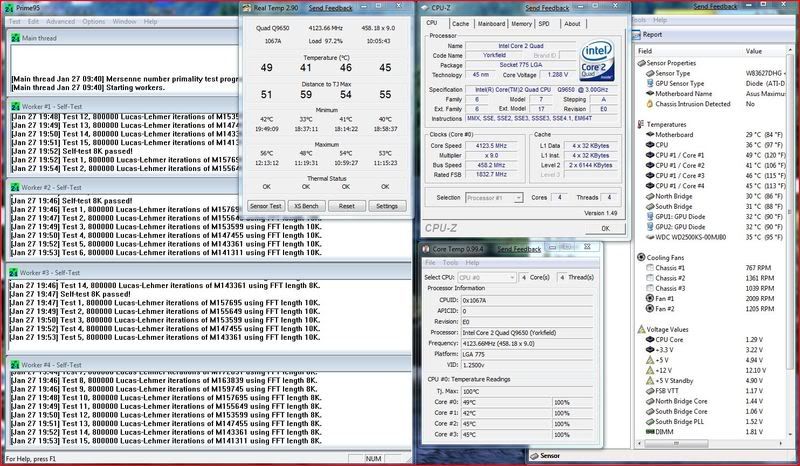Select the Sensor Properties group icon

(x=641, y=63)
